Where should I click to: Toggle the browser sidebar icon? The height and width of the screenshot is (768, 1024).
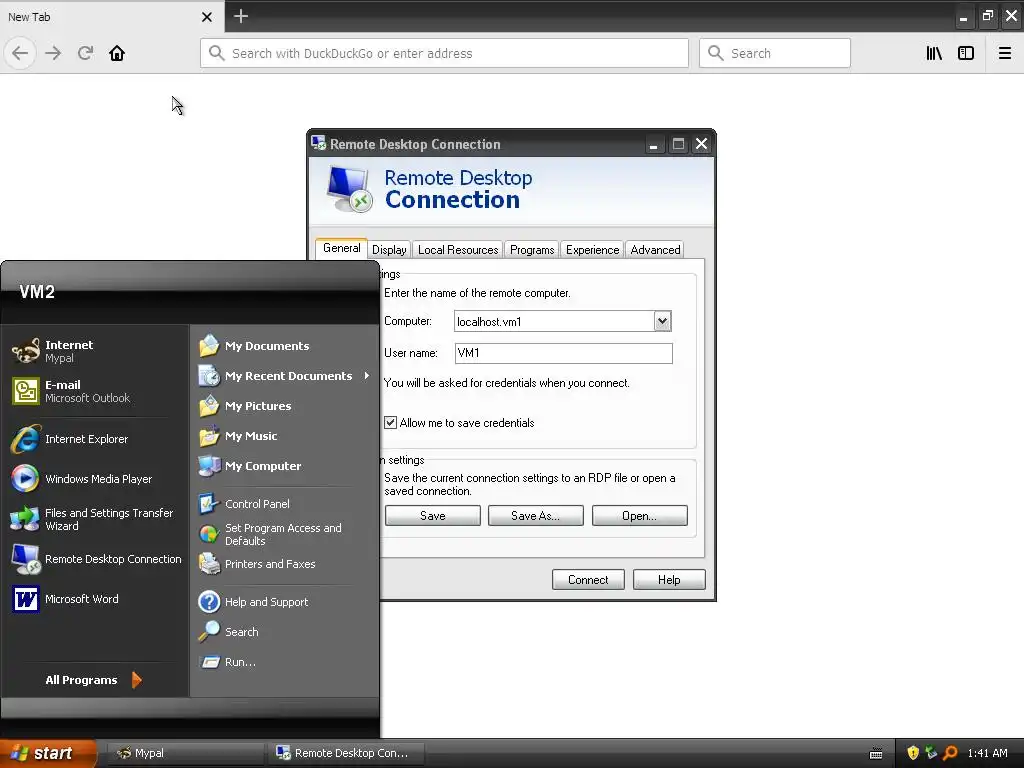pos(966,53)
